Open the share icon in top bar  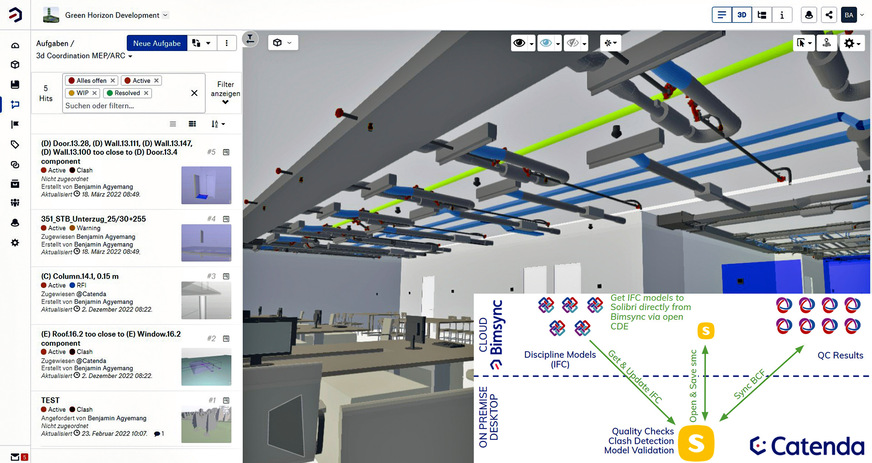click(x=828, y=15)
